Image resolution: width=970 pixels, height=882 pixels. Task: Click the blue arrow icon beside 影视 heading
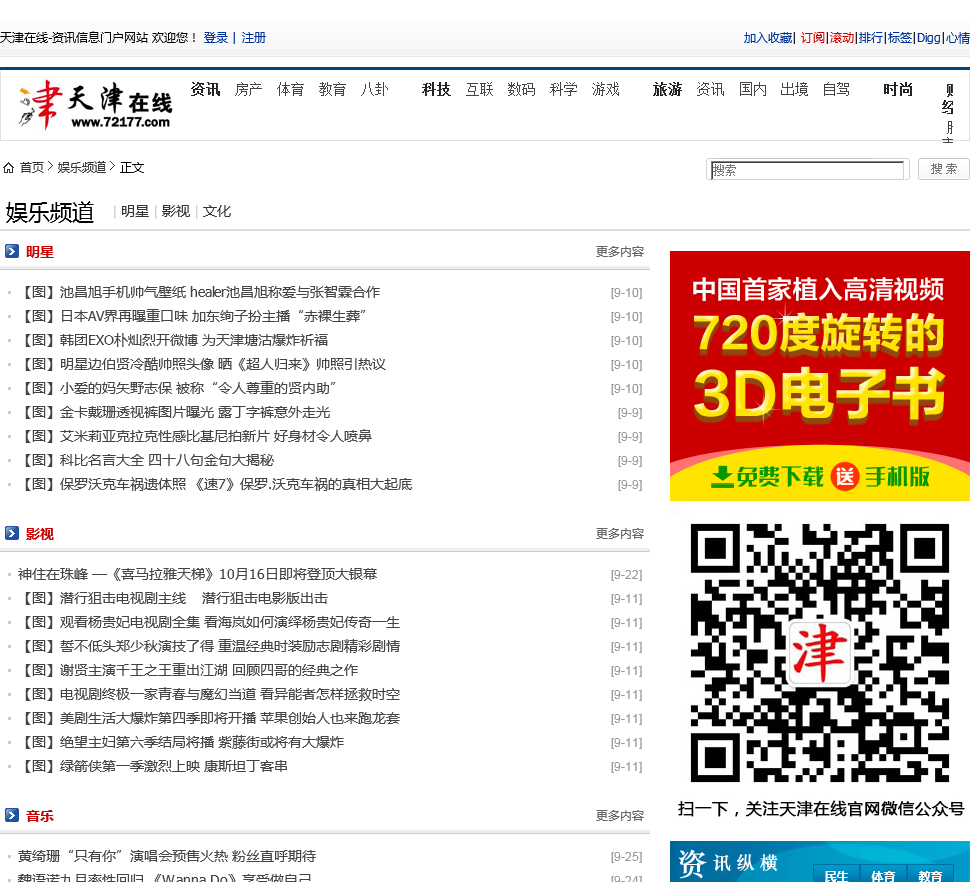click(12, 533)
